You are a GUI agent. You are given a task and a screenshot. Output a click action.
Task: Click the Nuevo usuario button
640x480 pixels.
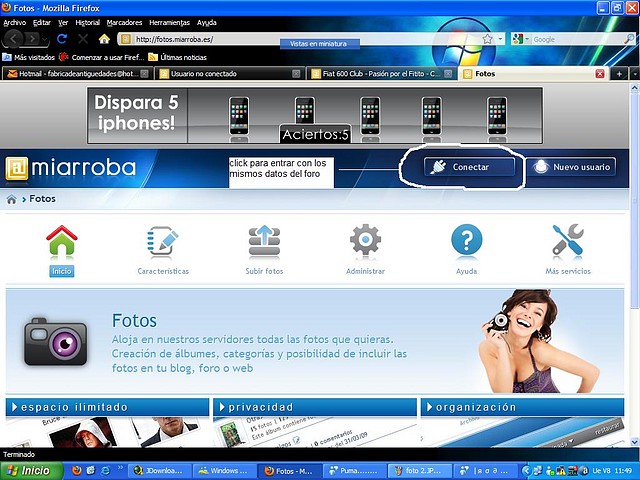pos(571,167)
